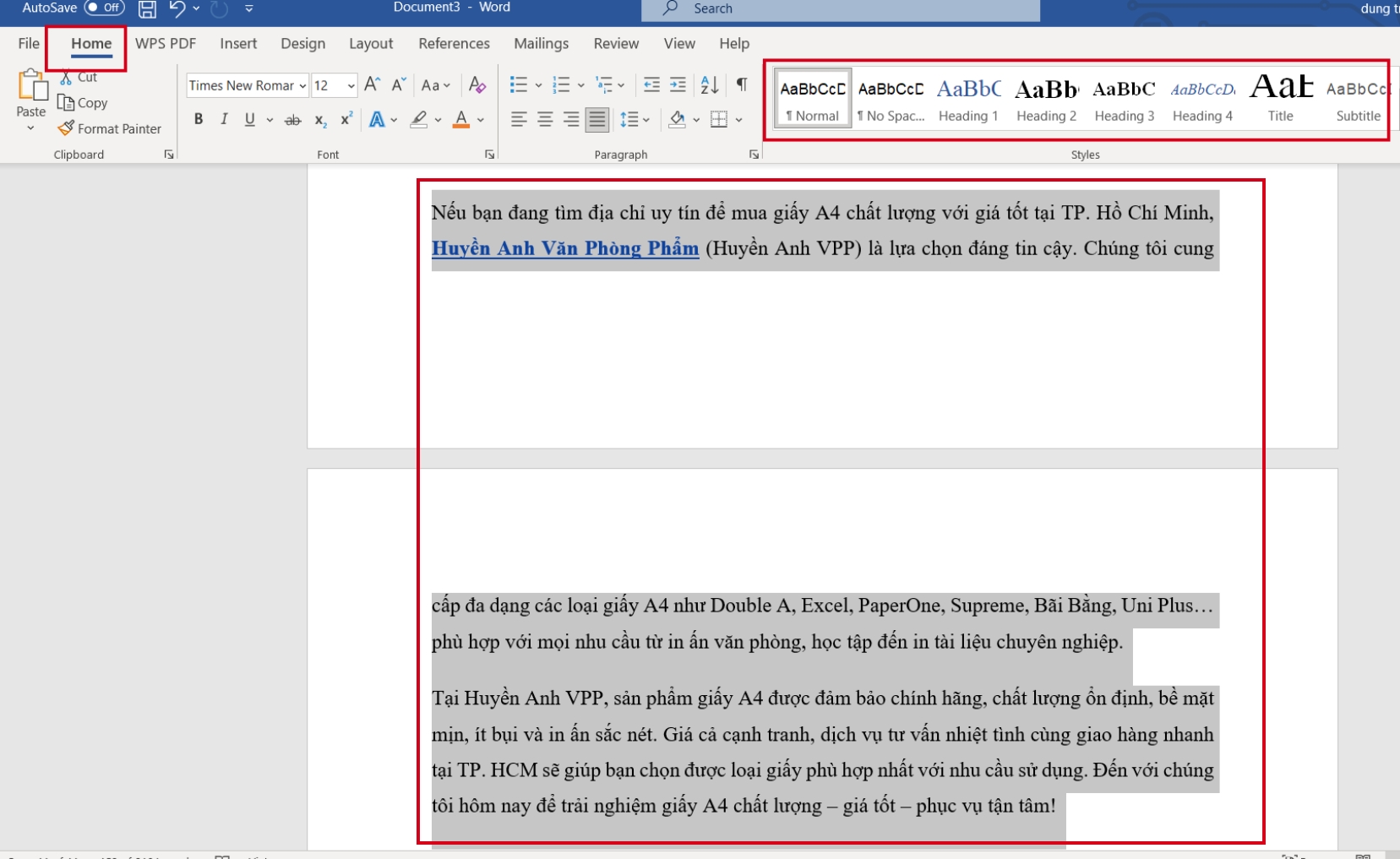Toggle underline formatting
The image size is (1400, 859).
pos(250,120)
